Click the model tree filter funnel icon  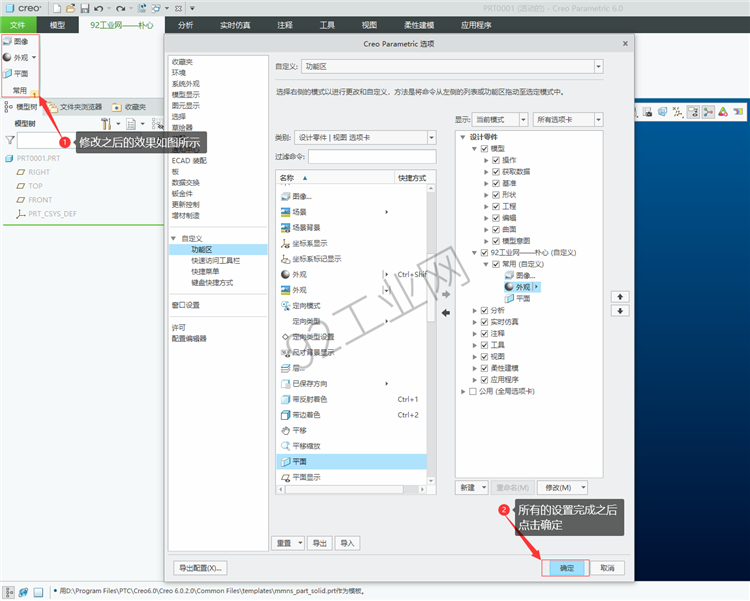click(x=10, y=140)
